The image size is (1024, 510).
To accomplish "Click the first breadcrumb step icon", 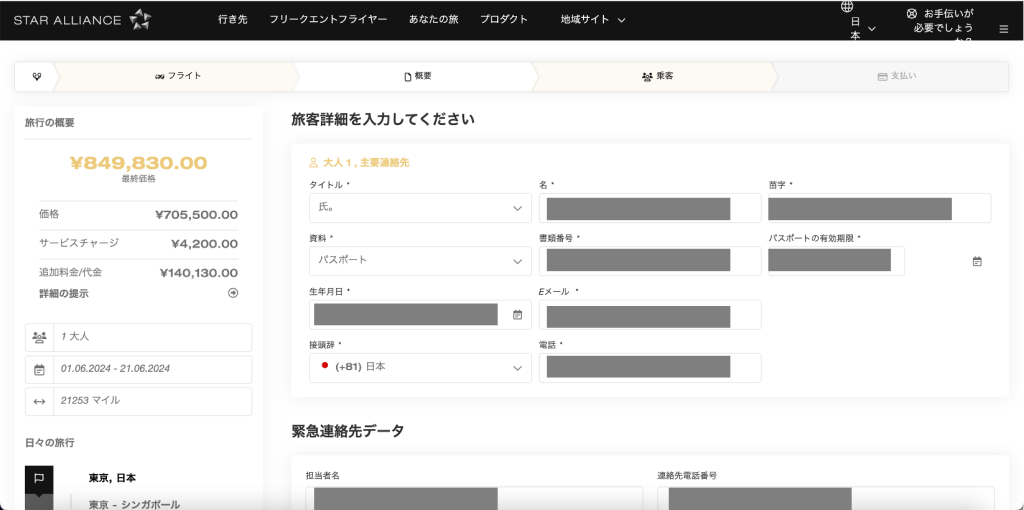I will 36,76.
